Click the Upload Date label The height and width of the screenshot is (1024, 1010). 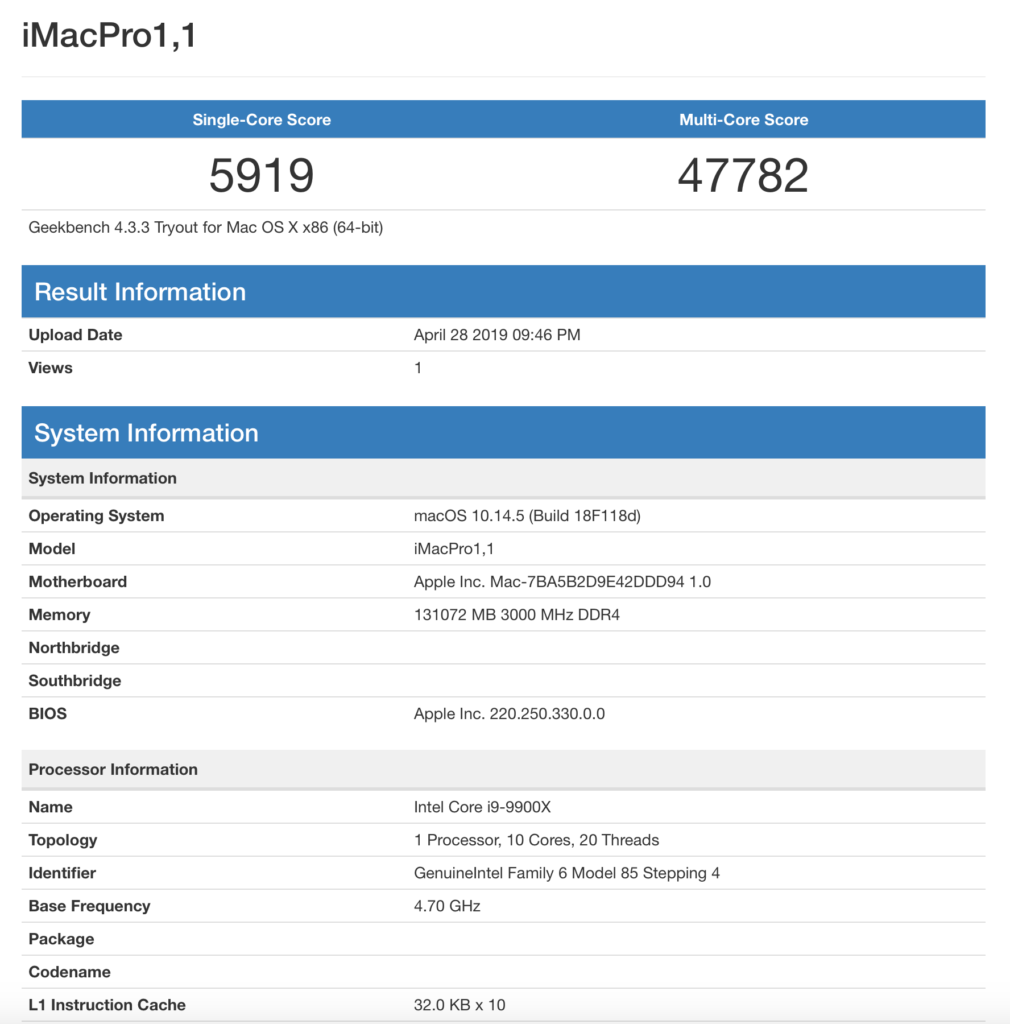(75, 335)
